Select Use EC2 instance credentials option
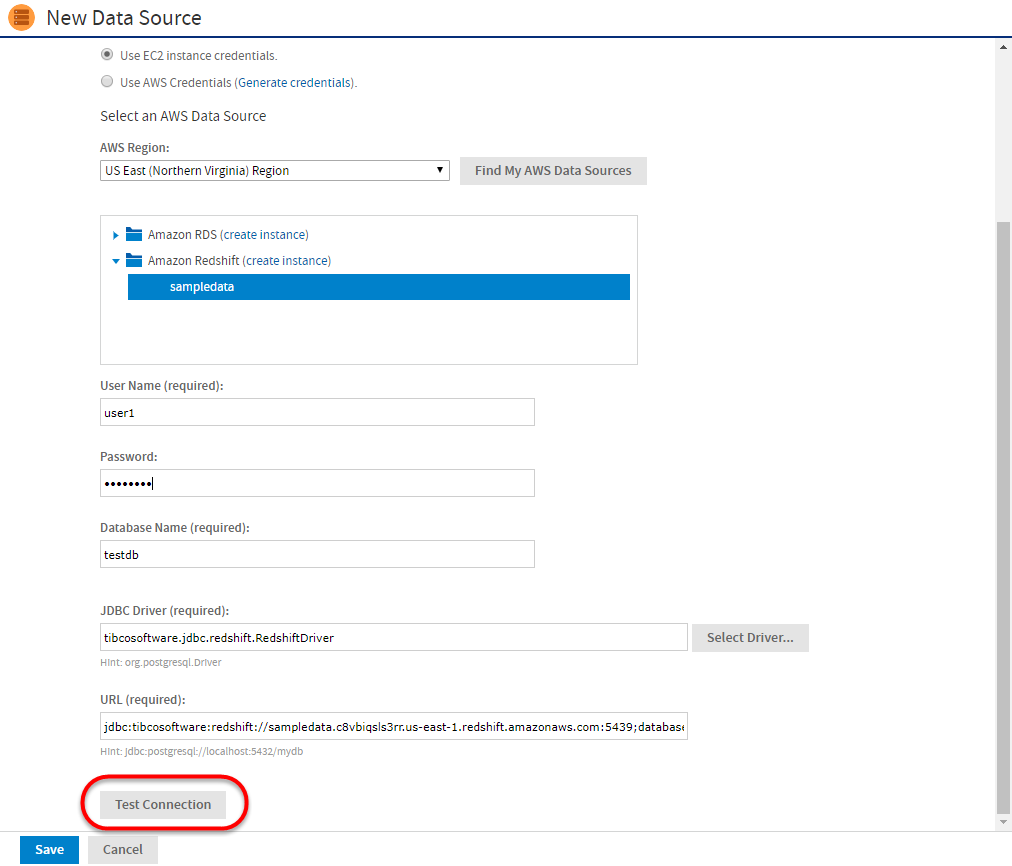1012x866 pixels. (107, 55)
